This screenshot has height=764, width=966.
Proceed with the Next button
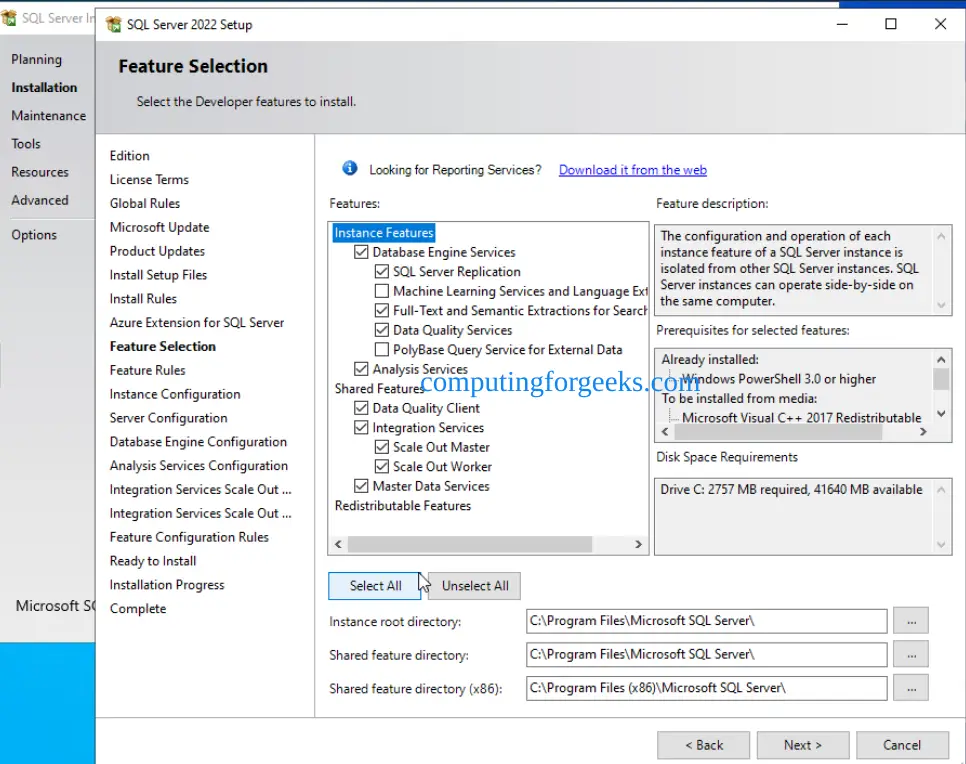point(803,746)
